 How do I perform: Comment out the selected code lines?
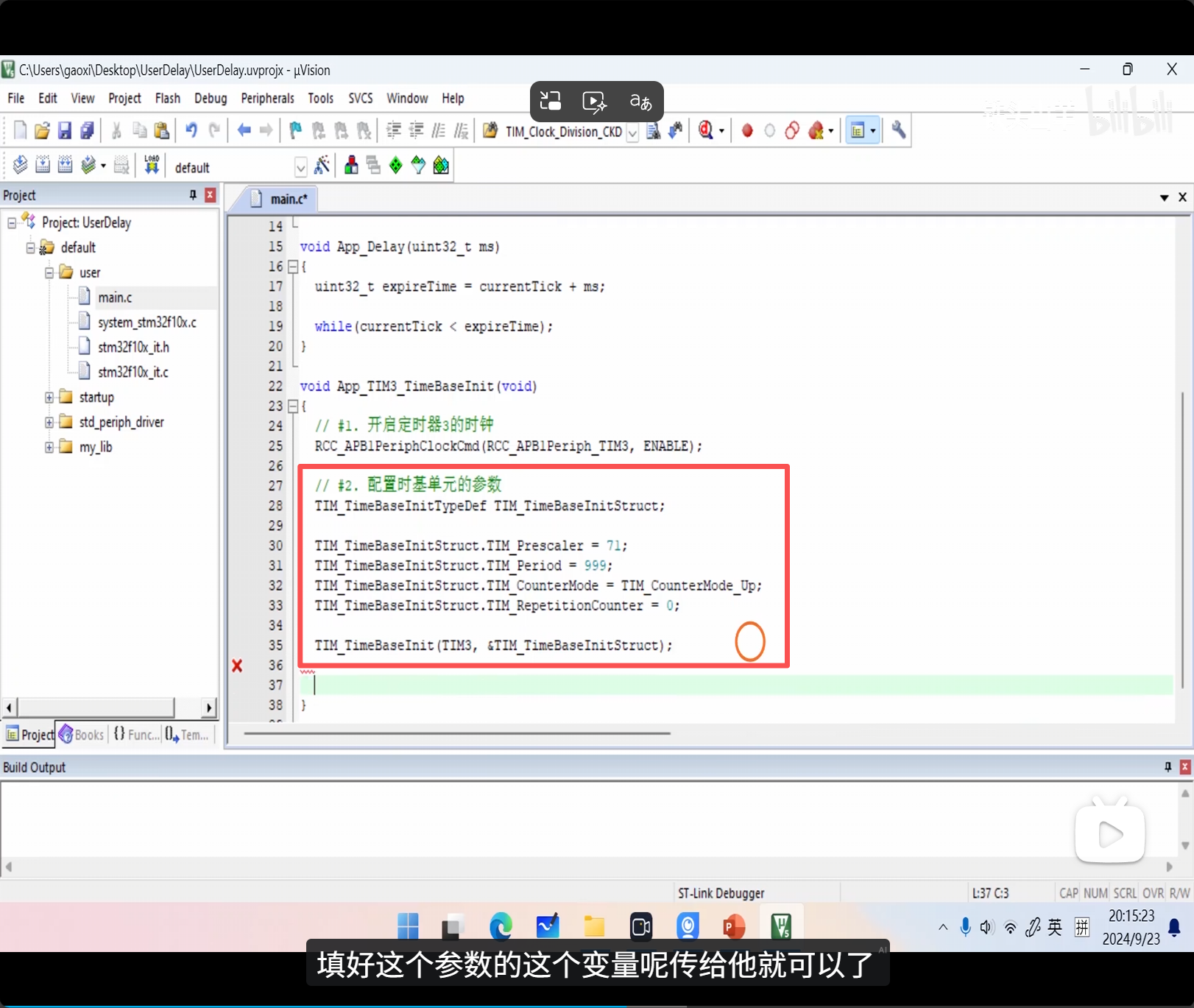coord(439,130)
